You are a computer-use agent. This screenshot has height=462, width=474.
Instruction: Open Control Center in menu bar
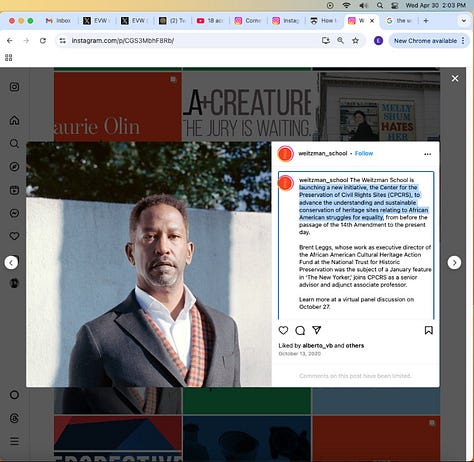click(x=395, y=5)
